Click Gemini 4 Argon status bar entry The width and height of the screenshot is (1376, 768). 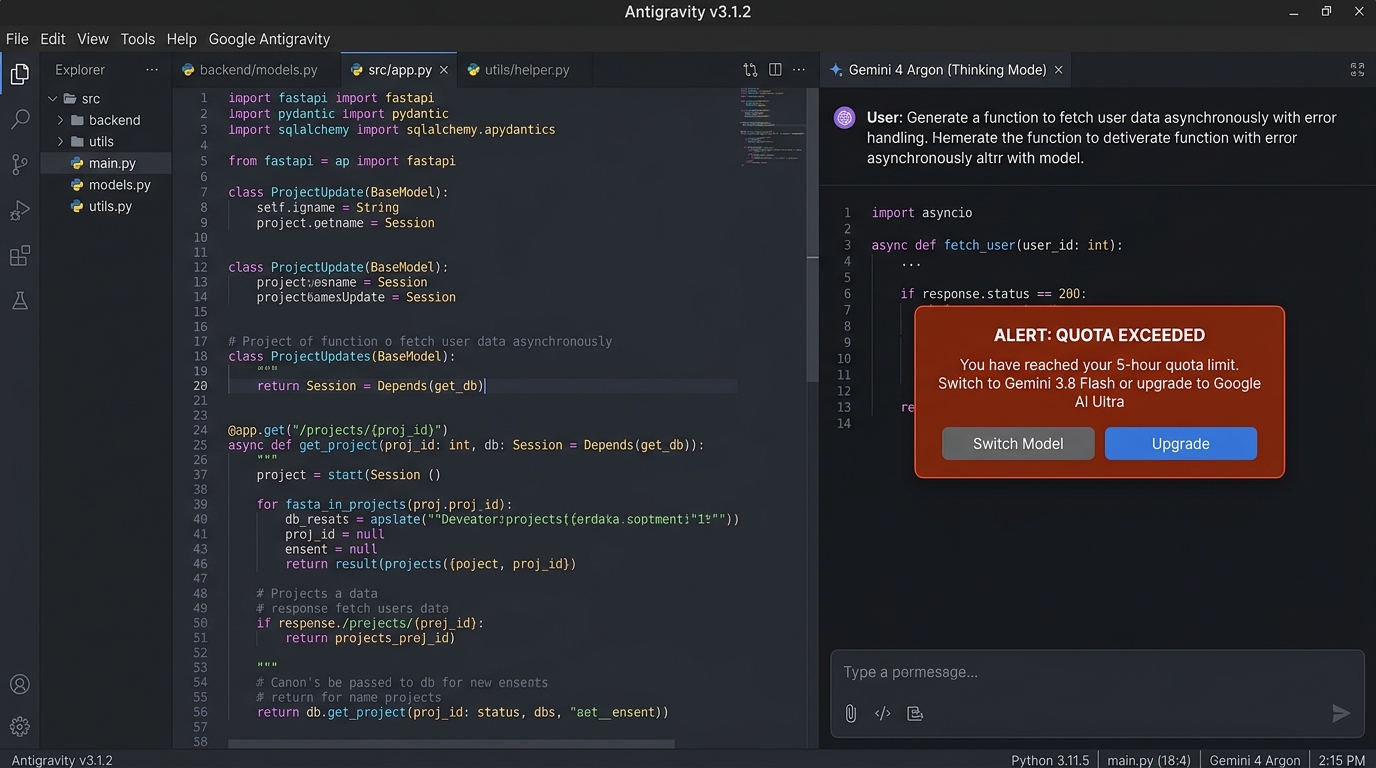click(x=1255, y=760)
